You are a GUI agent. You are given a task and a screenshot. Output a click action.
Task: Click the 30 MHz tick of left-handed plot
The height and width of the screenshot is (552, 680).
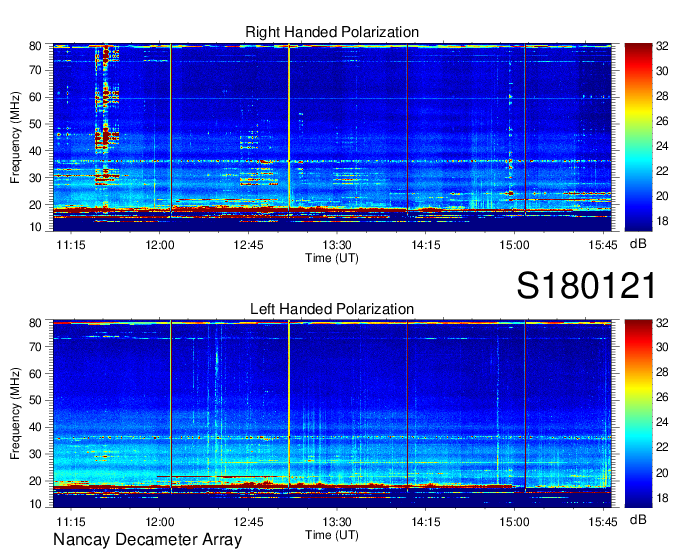[35, 454]
